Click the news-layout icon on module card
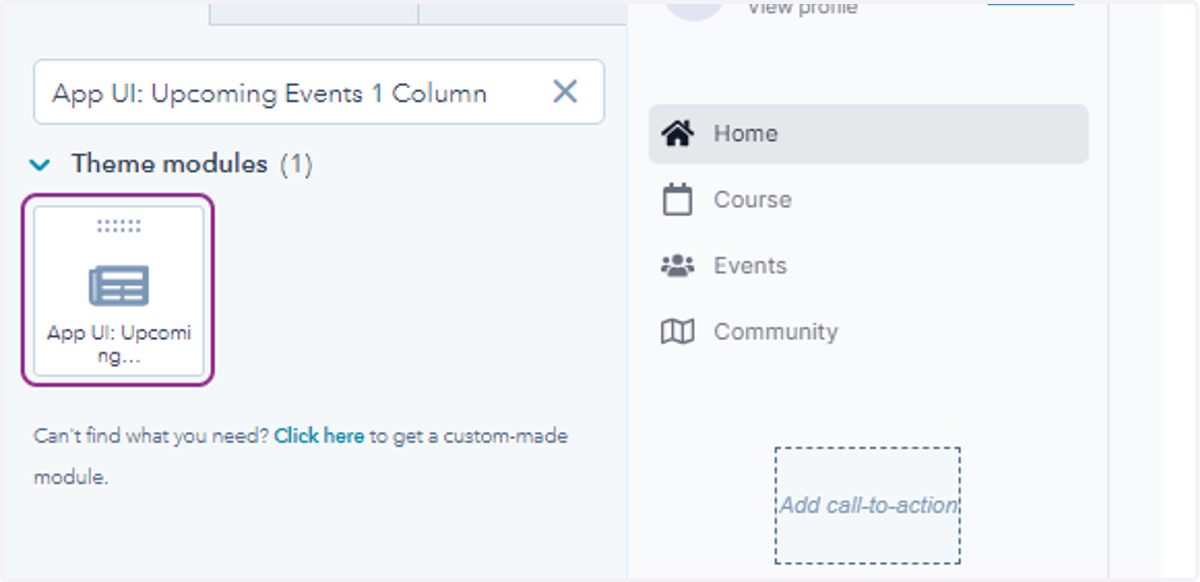 [x=119, y=286]
